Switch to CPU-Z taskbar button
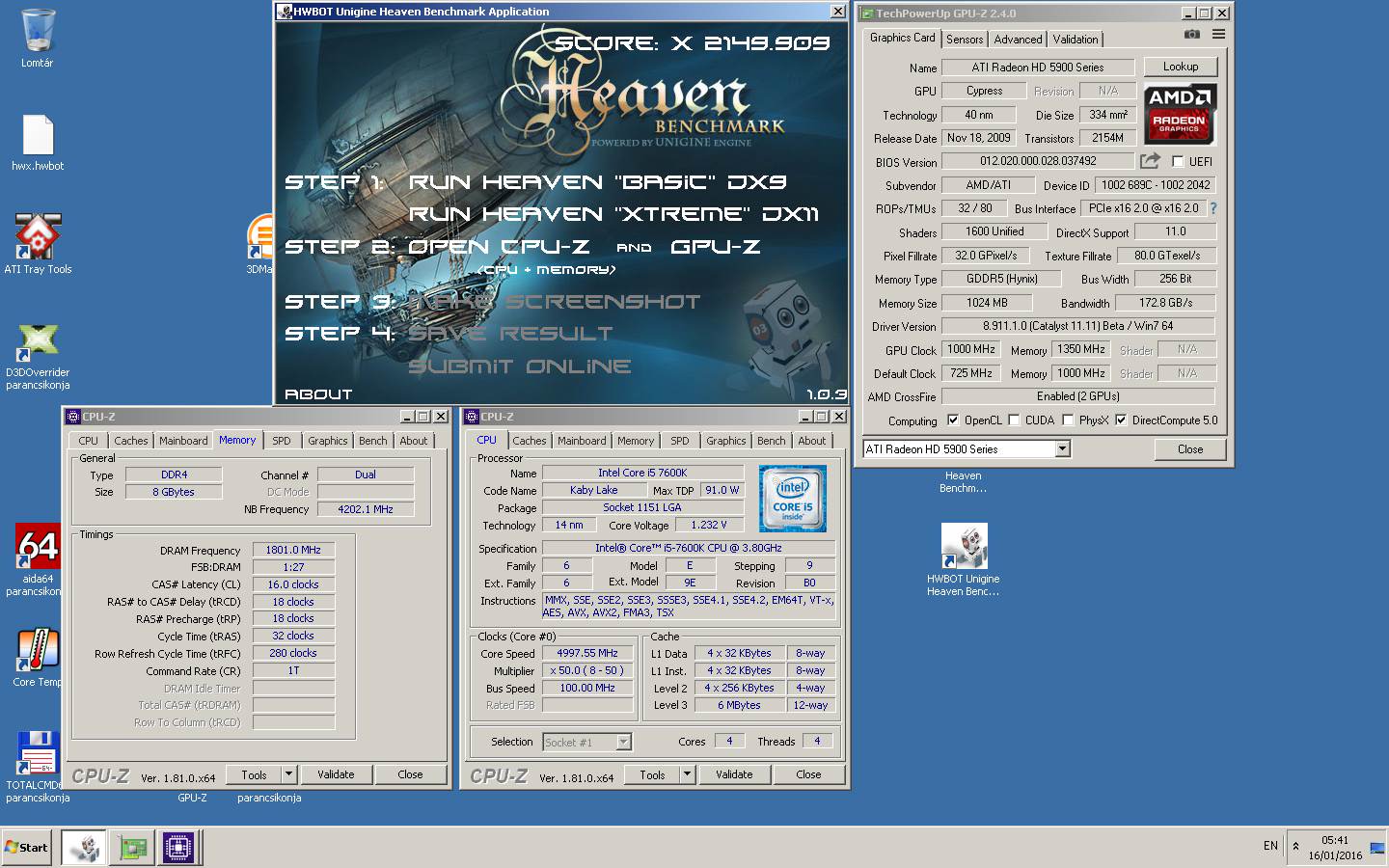Viewport: 1389px width, 868px height. tap(178, 848)
